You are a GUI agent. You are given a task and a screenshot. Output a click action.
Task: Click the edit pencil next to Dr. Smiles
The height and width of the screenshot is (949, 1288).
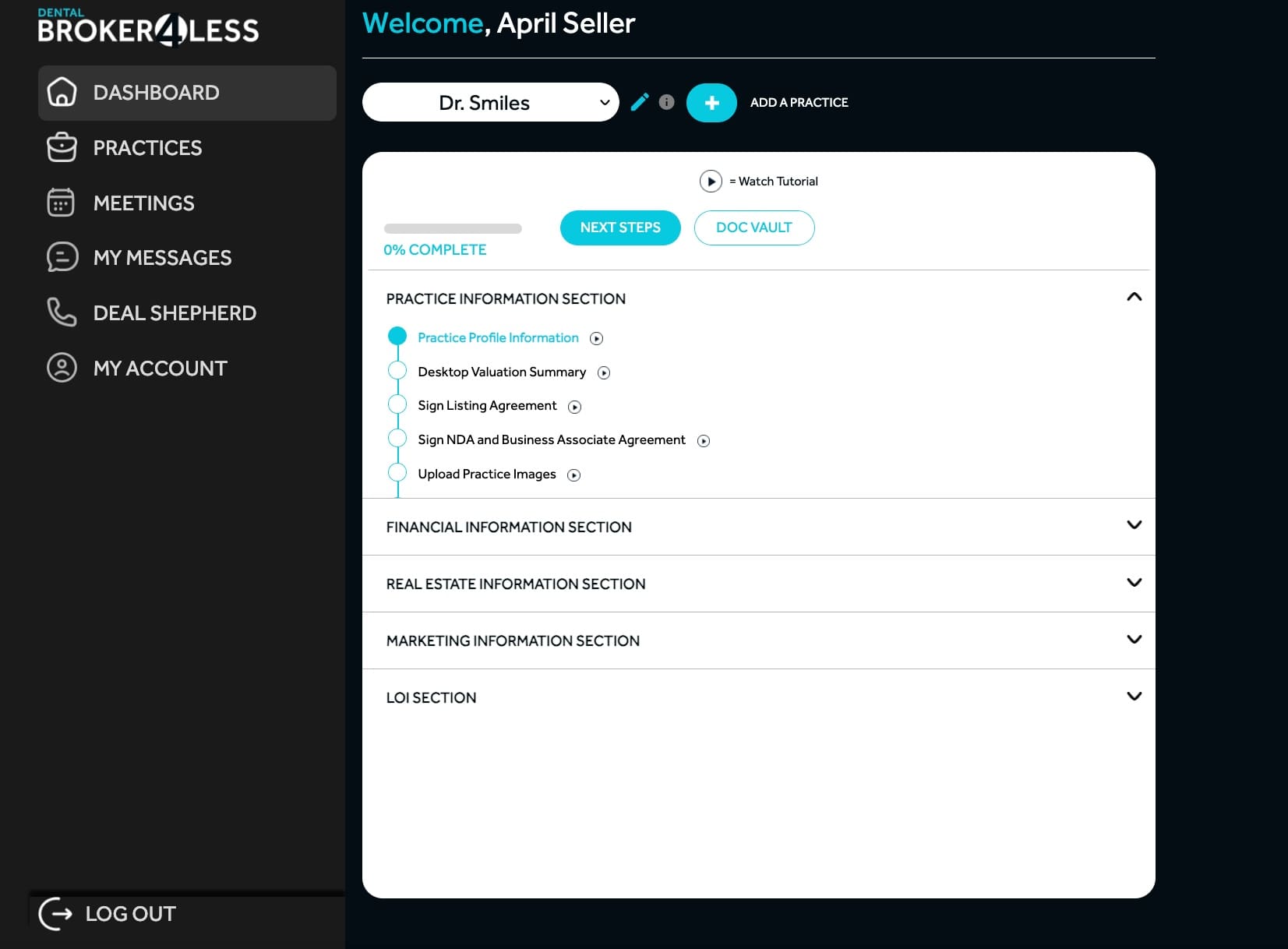pos(640,102)
